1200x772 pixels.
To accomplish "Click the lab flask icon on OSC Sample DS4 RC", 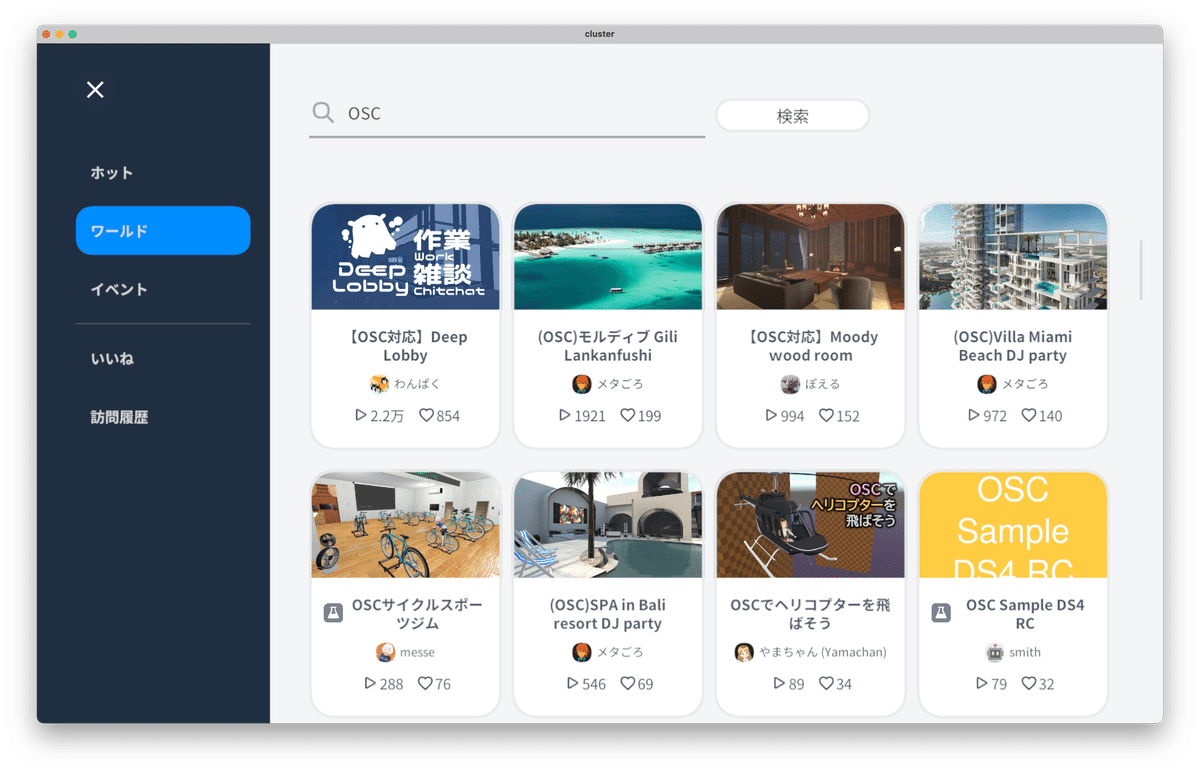I will 940,611.
